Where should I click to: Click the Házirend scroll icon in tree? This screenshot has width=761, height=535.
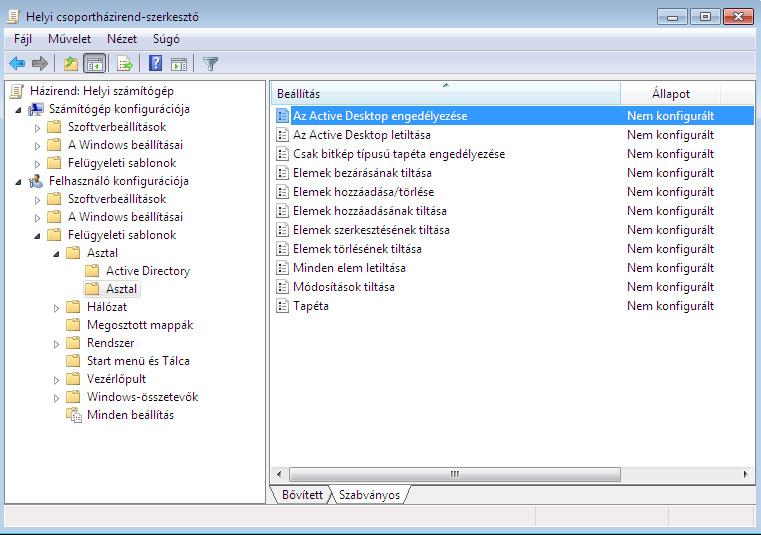click(17, 91)
